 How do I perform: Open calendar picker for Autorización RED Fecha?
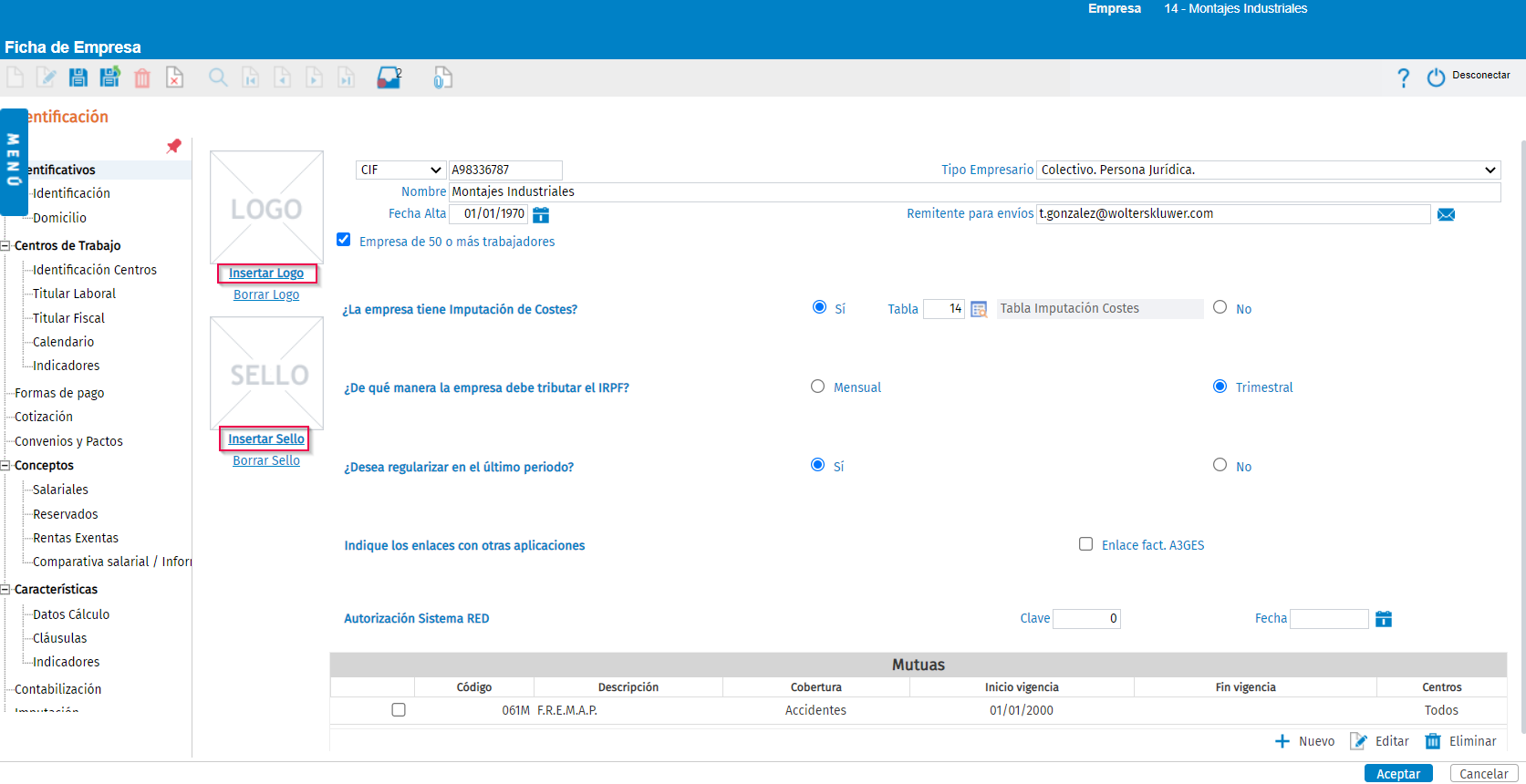pos(1384,619)
